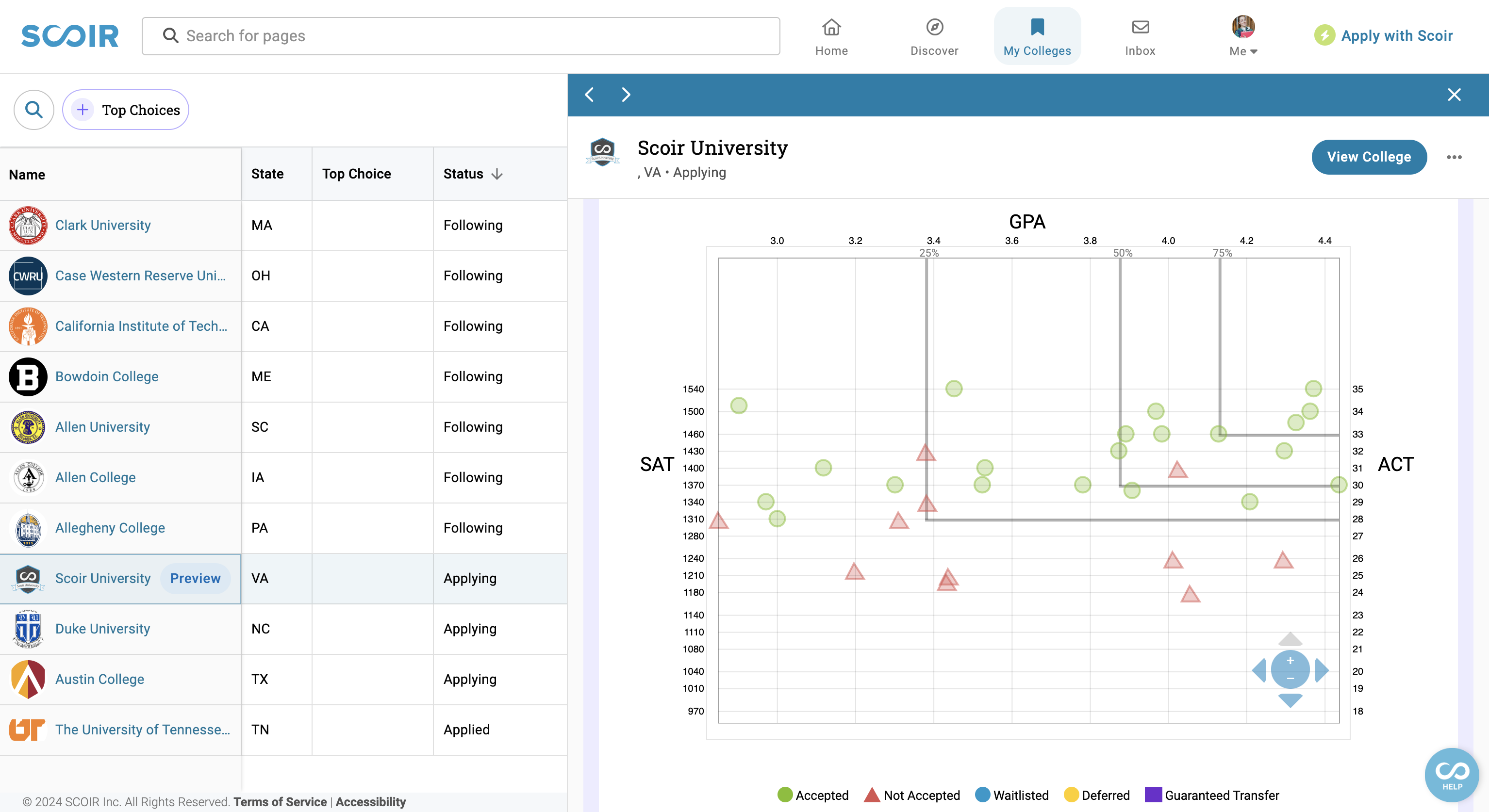Open the Allegheny College link
Image resolution: width=1489 pixels, height=812 pixels.
[110, 528]
